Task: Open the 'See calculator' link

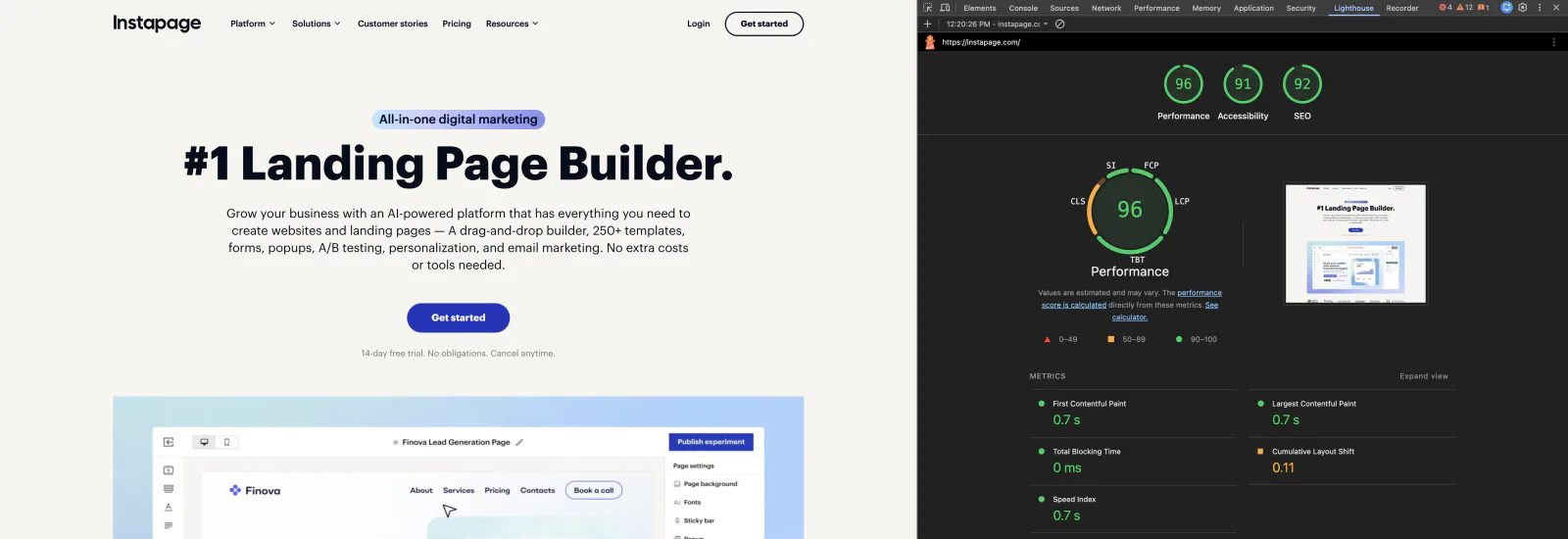Action: tap(1165, 311)
